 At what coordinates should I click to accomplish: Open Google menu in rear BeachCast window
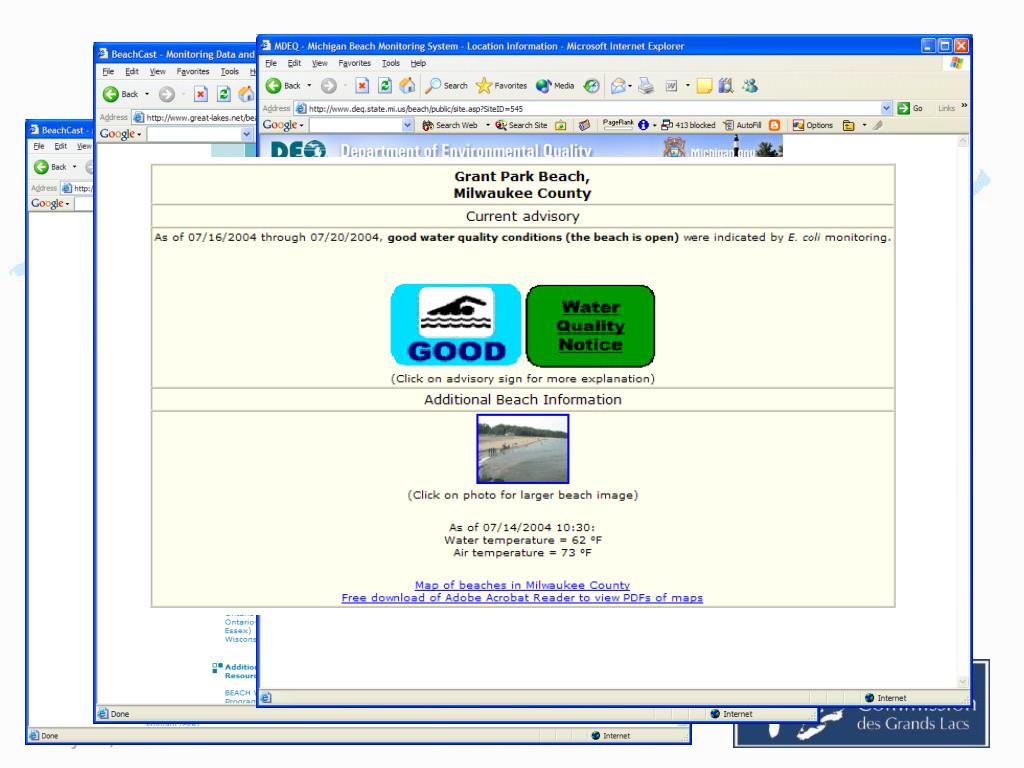50,203
